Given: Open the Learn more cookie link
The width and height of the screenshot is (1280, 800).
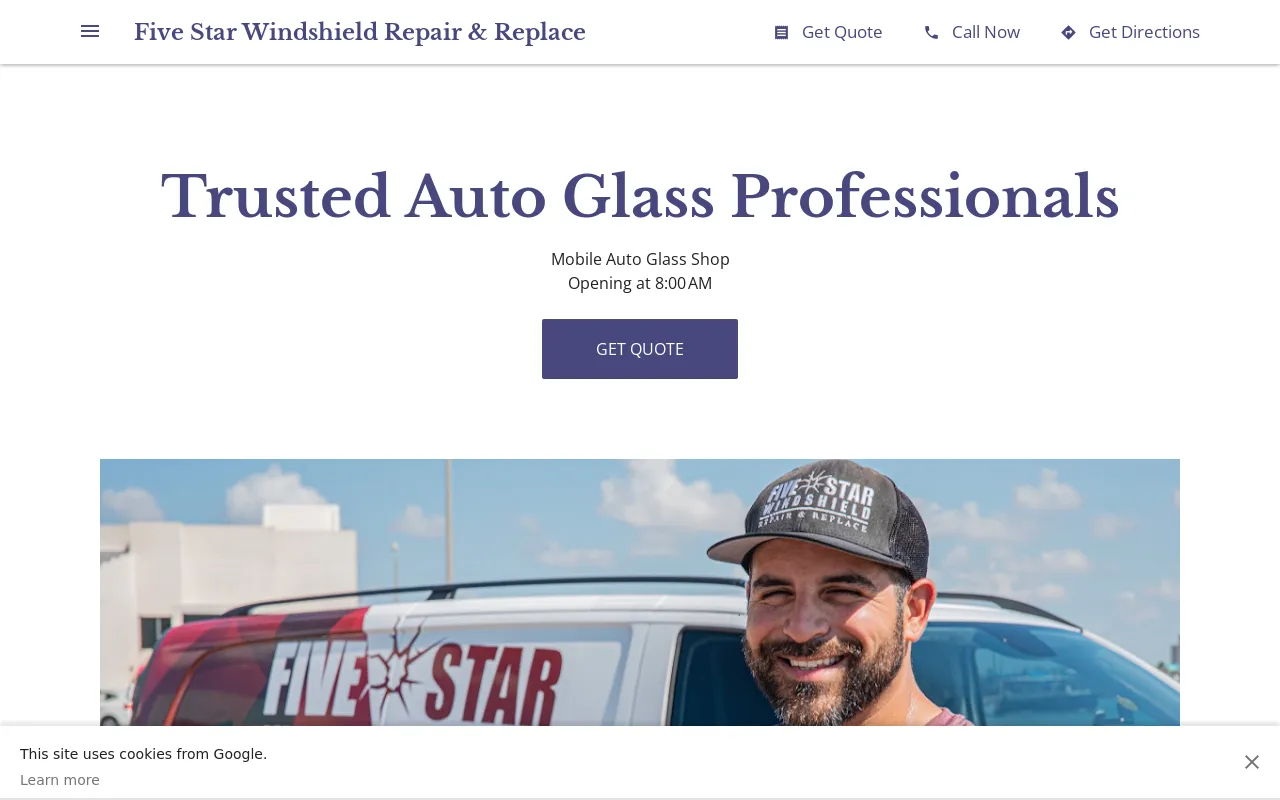Looking at the screenshot, I should 60,780.
